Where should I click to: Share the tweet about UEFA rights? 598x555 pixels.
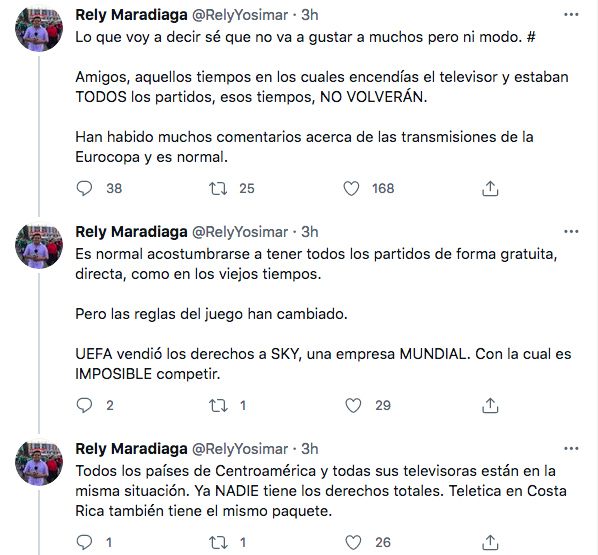490,405
